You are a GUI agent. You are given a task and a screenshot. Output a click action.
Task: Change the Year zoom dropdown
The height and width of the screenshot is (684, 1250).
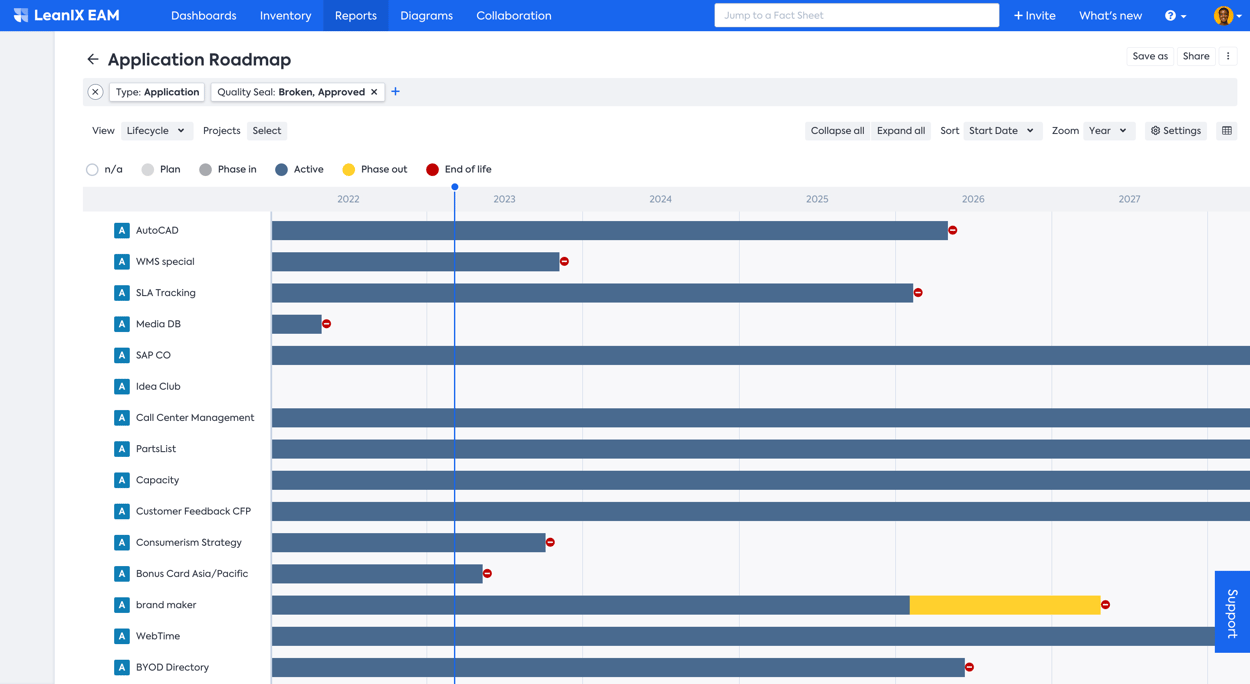click(1108, 131)
